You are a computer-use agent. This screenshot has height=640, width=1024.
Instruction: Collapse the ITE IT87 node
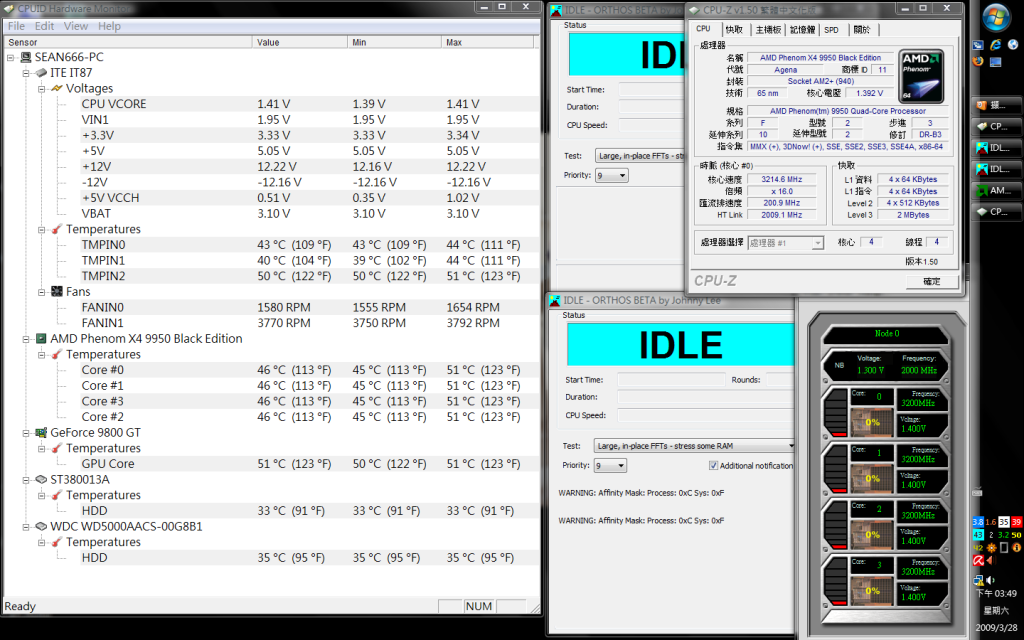tap(26, 73)
